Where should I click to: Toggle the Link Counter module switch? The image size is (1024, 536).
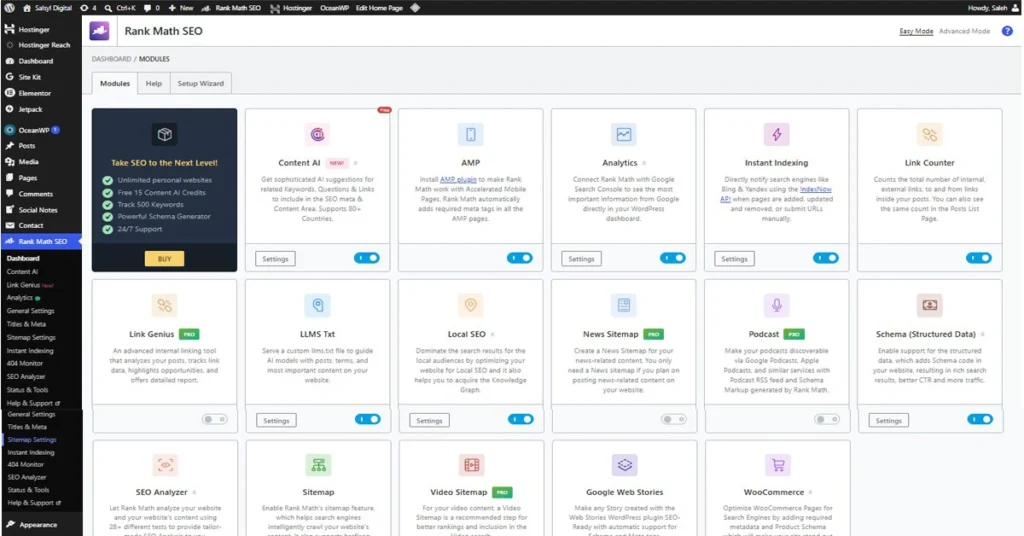979,258
